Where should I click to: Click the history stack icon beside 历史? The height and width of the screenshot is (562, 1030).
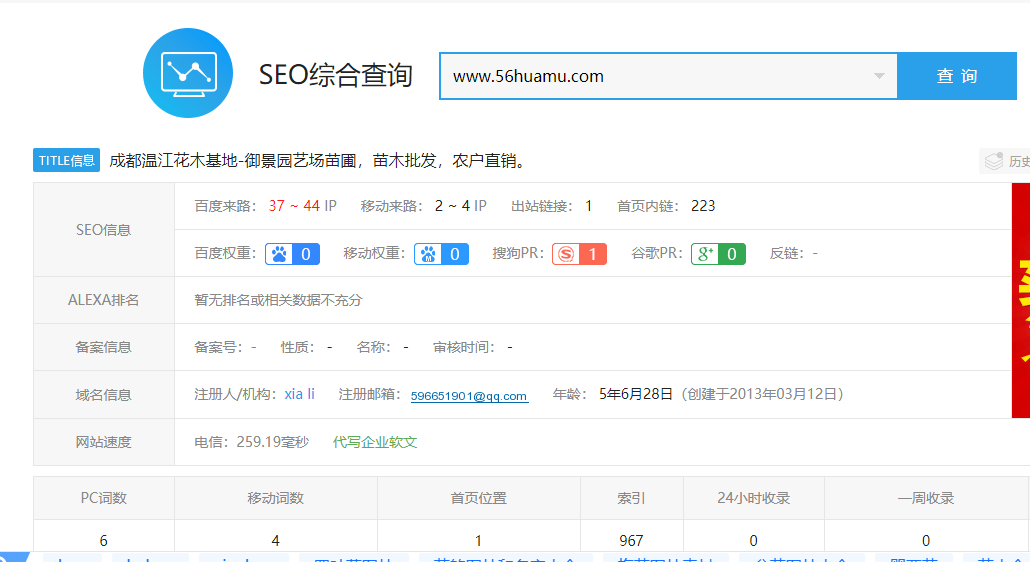coord(993,161)
